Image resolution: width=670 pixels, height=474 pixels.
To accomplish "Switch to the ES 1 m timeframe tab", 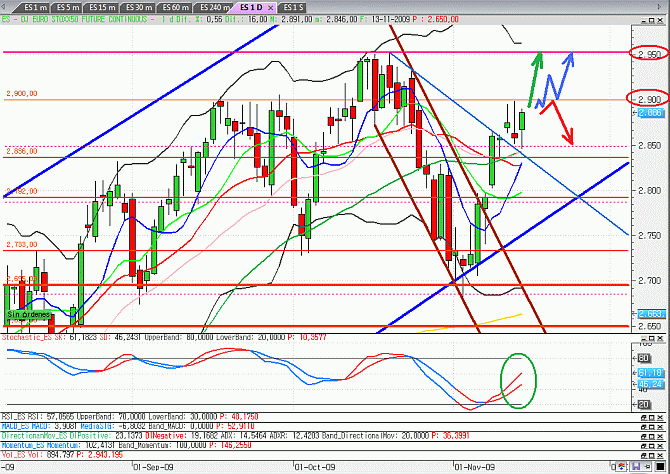I will 35,8.
